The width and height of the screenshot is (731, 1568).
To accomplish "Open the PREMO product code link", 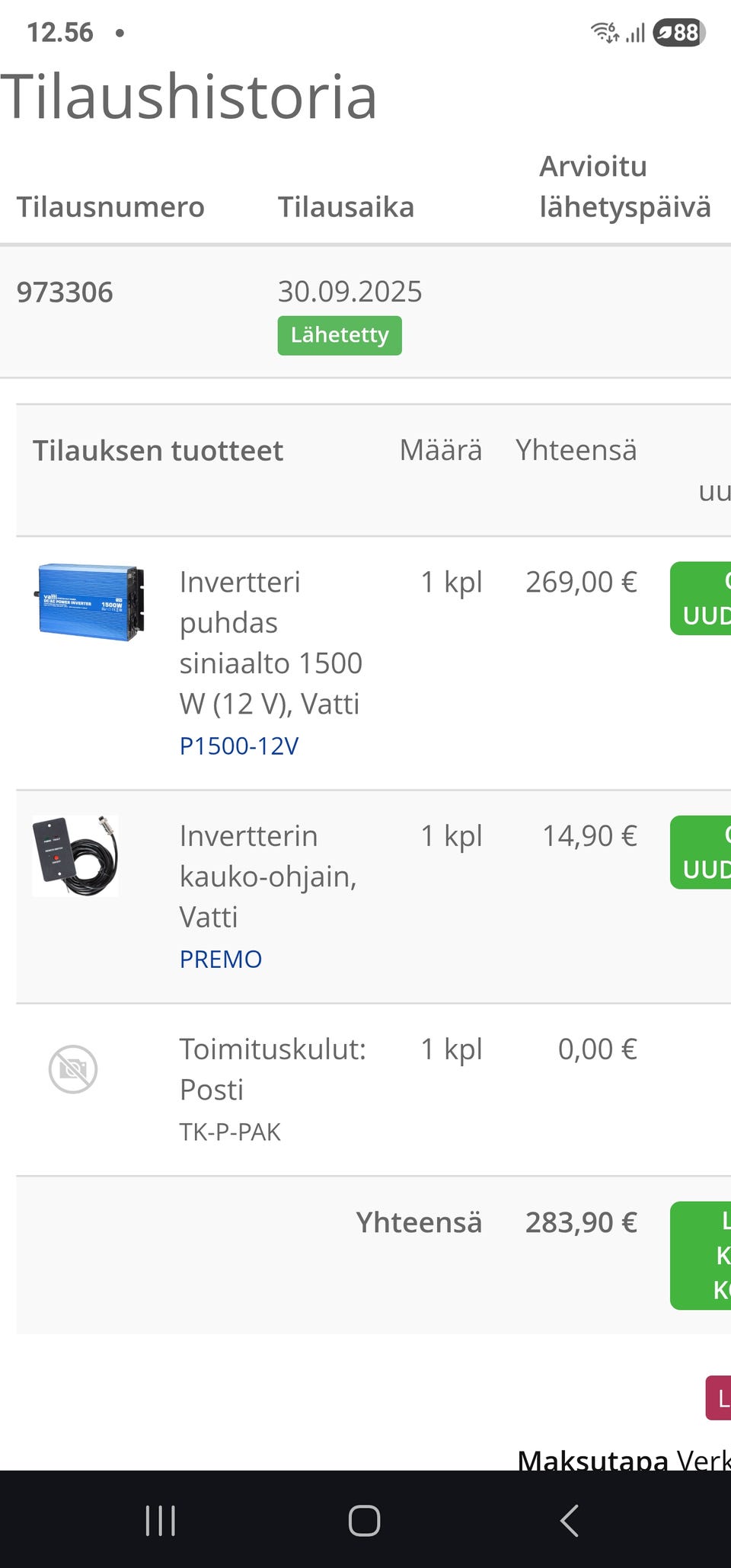I will [220, 959].
